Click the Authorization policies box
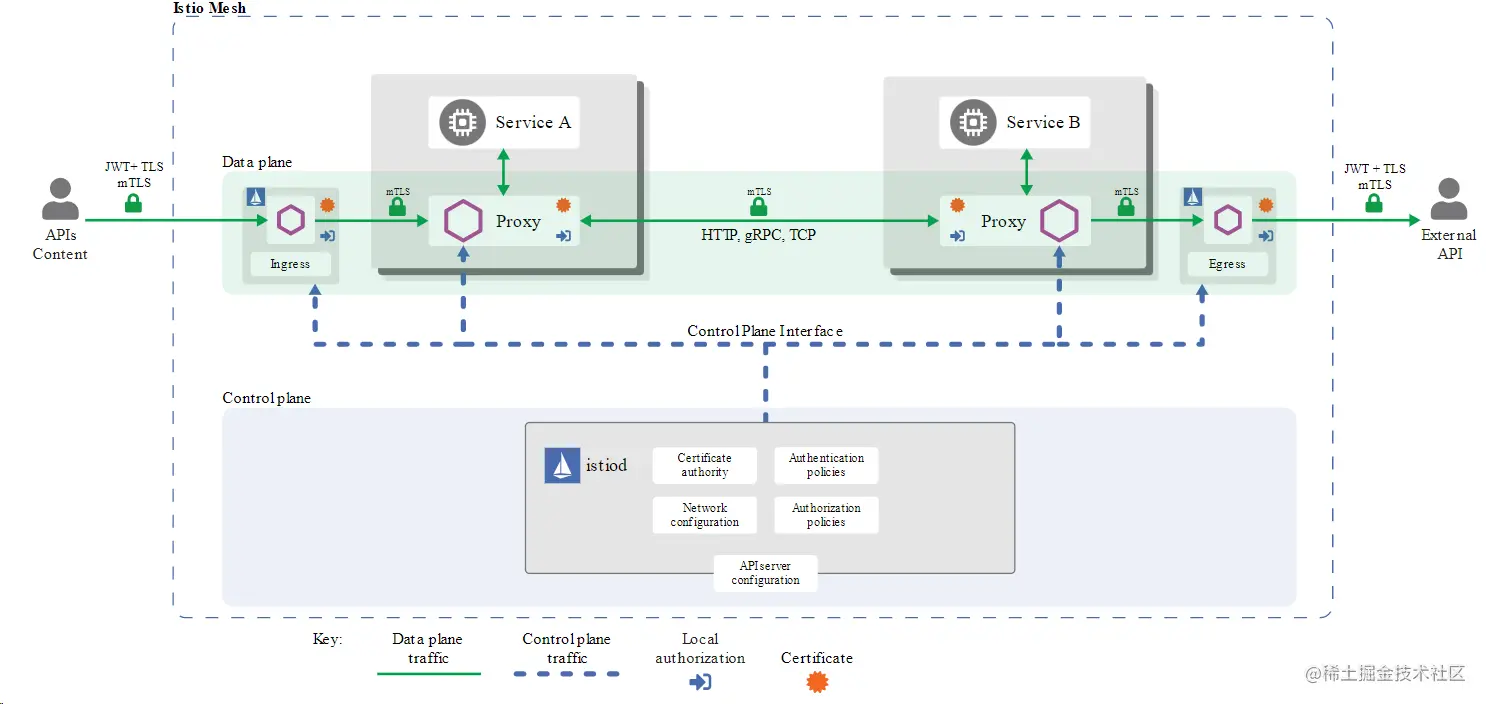Image resolution: width=1486 pixels, height=704 pixels. coord(826,515)
